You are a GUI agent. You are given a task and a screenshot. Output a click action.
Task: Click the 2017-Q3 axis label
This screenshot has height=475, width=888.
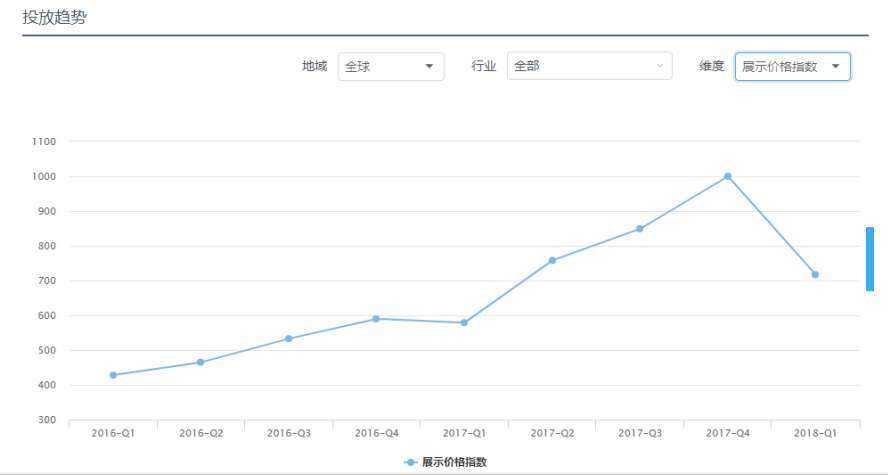coord(640,433)
